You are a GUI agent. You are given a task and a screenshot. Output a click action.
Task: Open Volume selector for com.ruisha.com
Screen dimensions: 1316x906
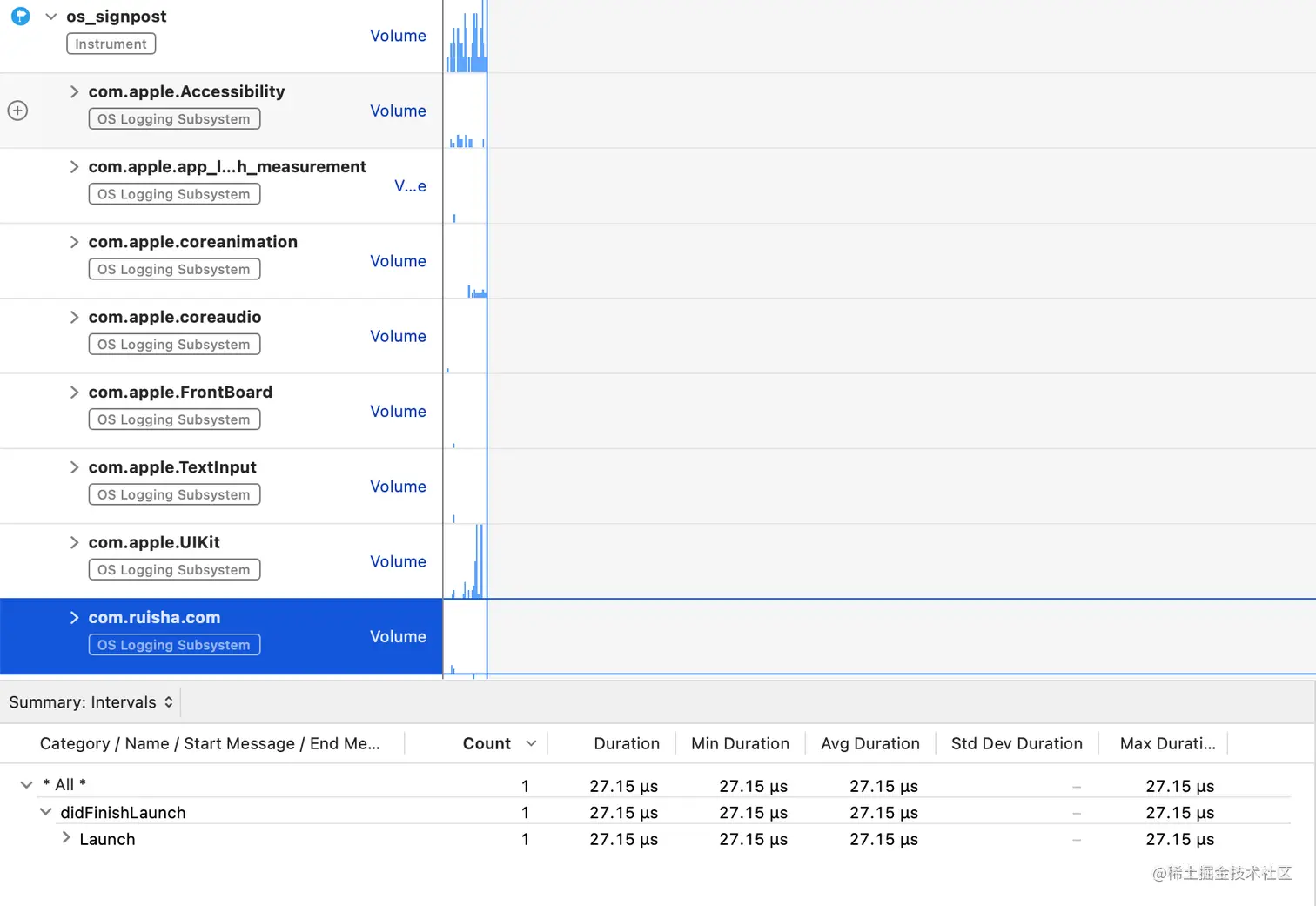tap(398, 636)
